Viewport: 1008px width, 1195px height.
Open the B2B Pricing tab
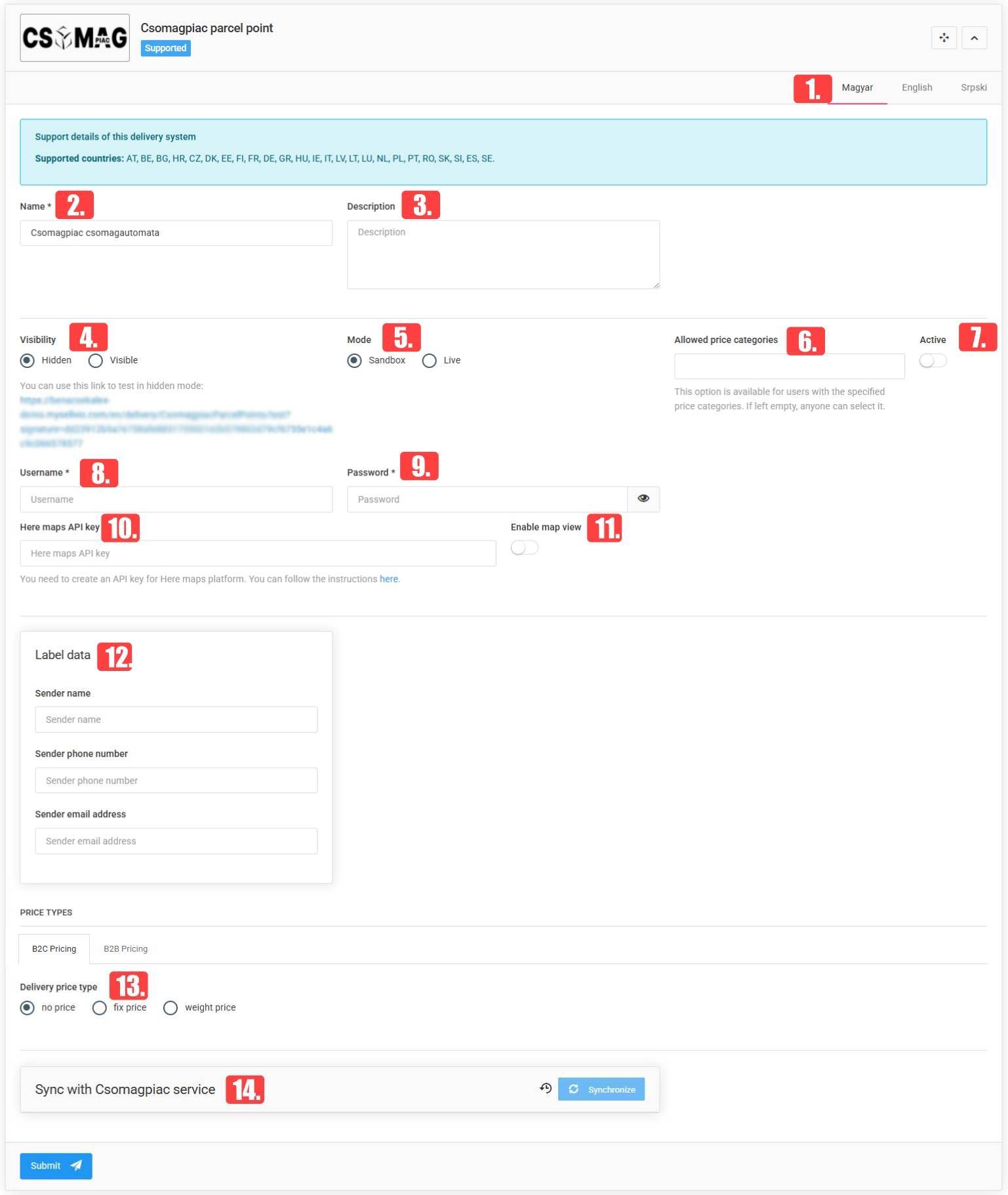click(x=125, y=949)
